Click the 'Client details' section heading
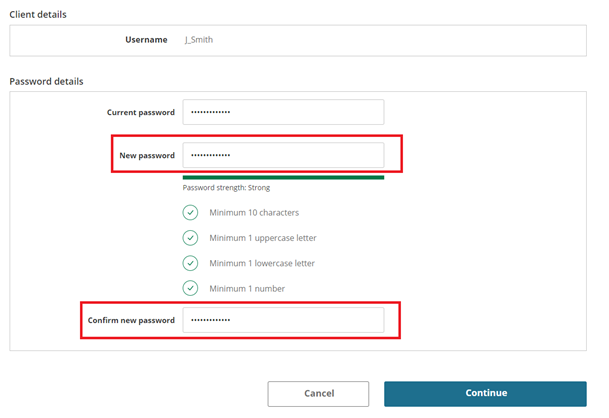The height and width of the screenshot is (418, 609). [x=38, y=14]
